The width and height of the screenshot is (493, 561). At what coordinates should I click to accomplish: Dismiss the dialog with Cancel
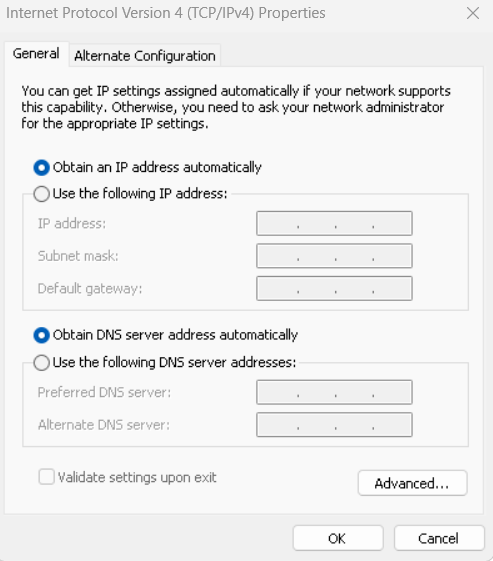tap(439, 538)
